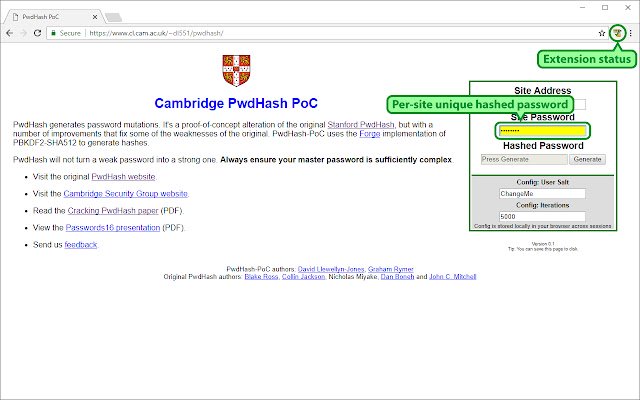Click the Config: Iterations label
Image resolution: width=640 pixels, height=400 pixels.
[x=542, y=205]
